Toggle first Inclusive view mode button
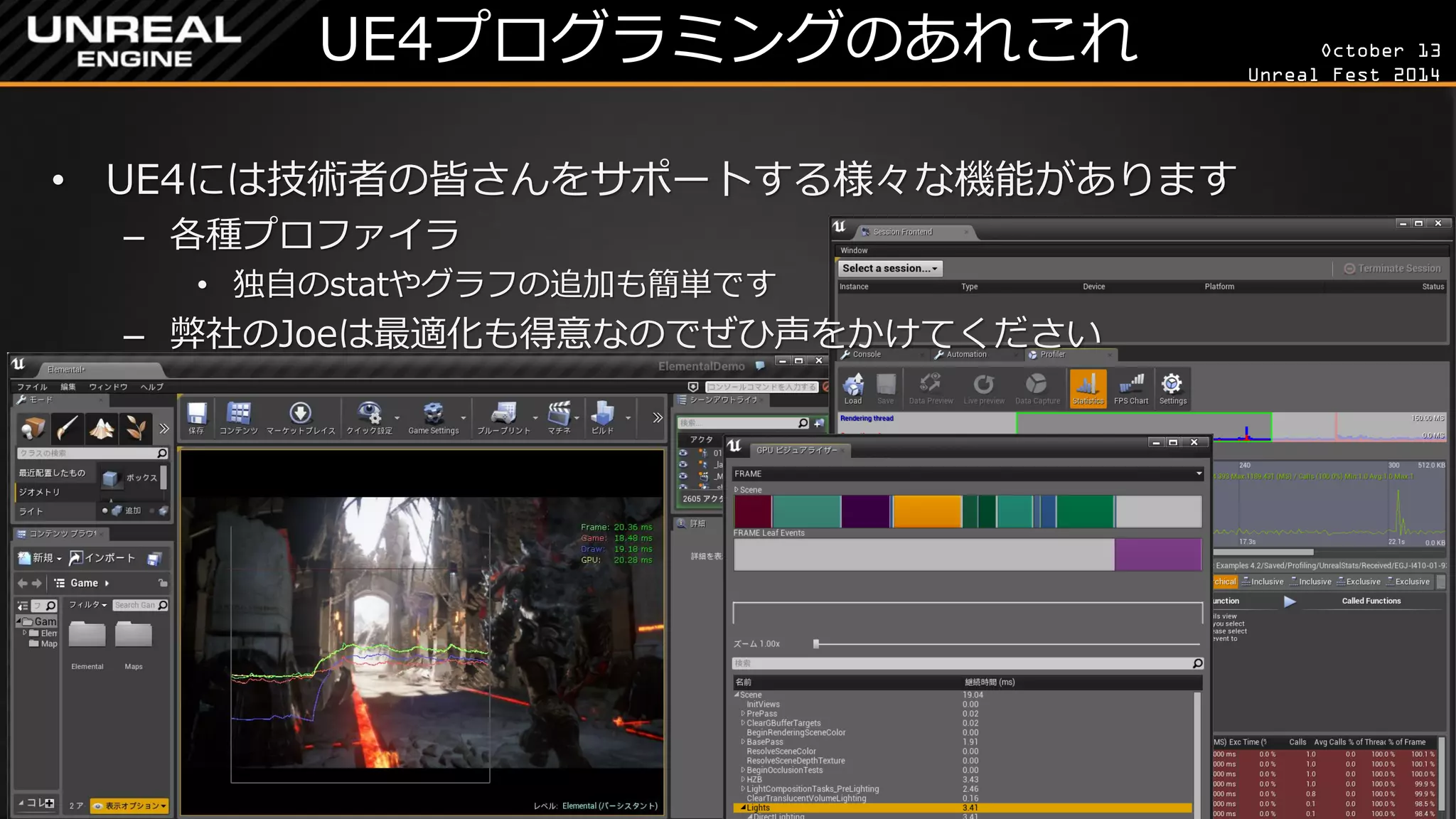 point(1263,582)
